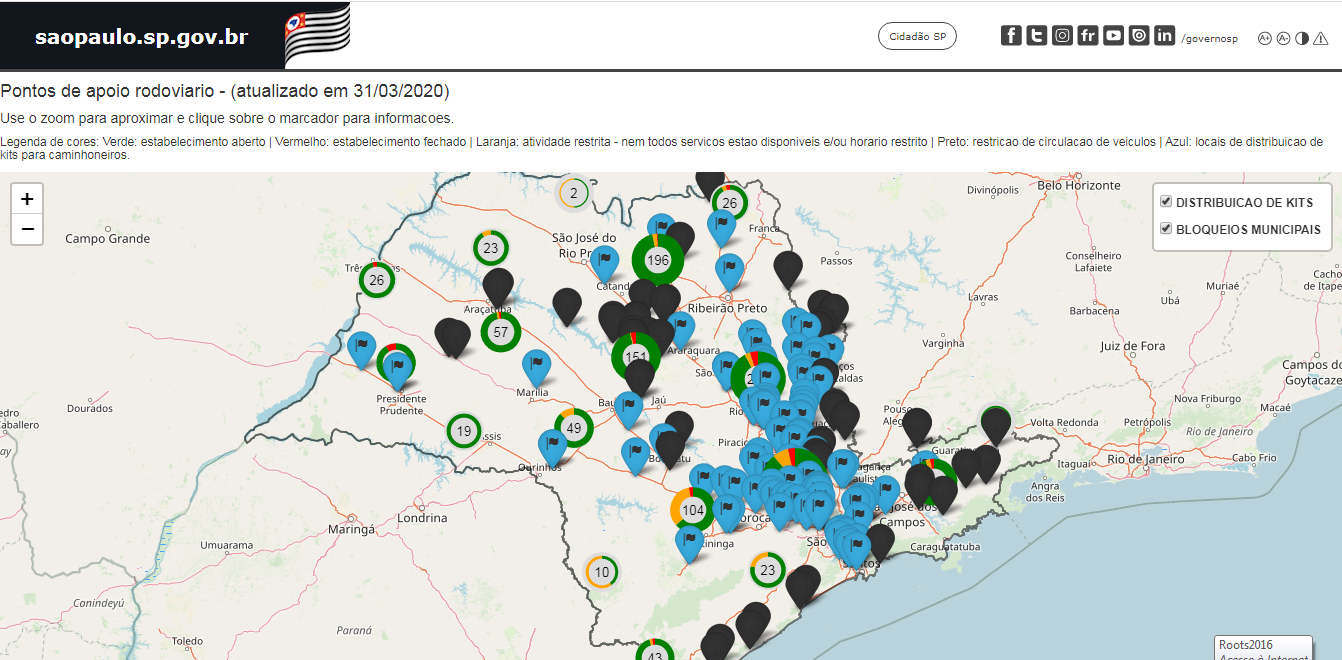The width and height of the screenshot is (1342, 660).
Task: Zoom out the map with minus button
Action: pyautogui.click(x=27, y=229)
